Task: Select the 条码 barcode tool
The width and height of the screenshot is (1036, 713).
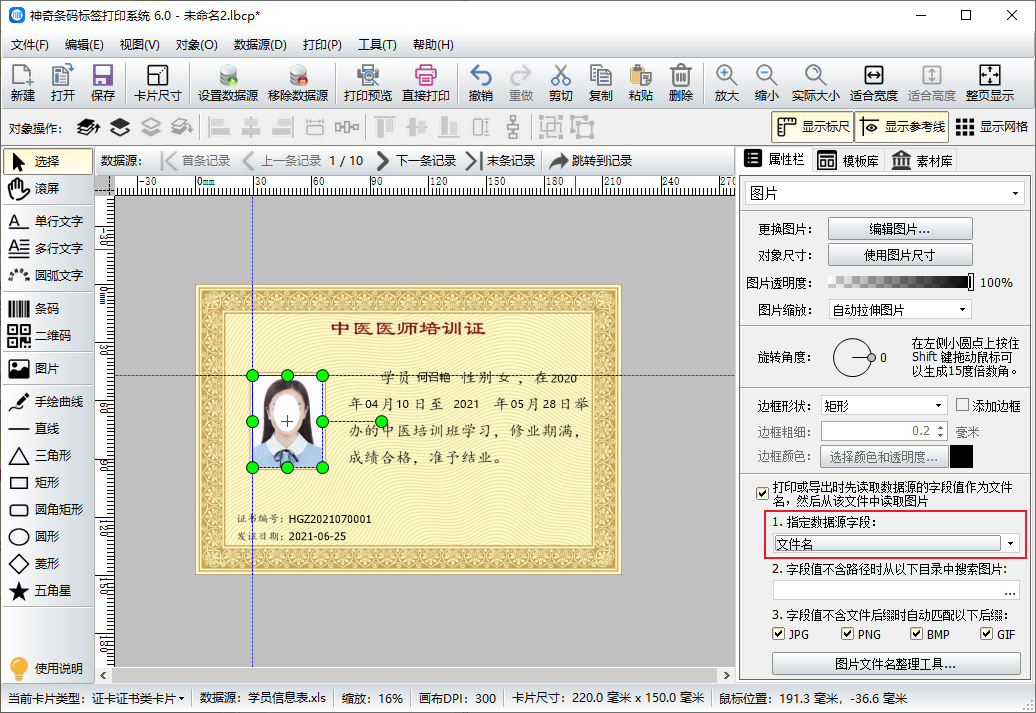Action: coord(46,309)
